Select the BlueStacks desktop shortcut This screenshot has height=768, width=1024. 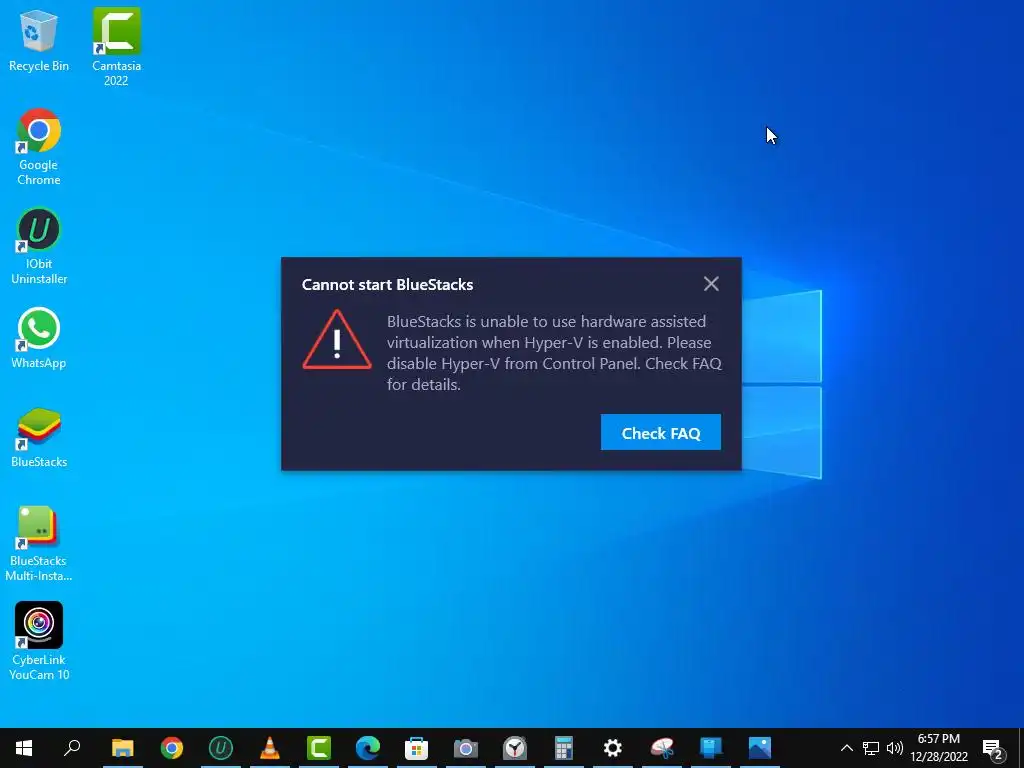tap(39, 438)
